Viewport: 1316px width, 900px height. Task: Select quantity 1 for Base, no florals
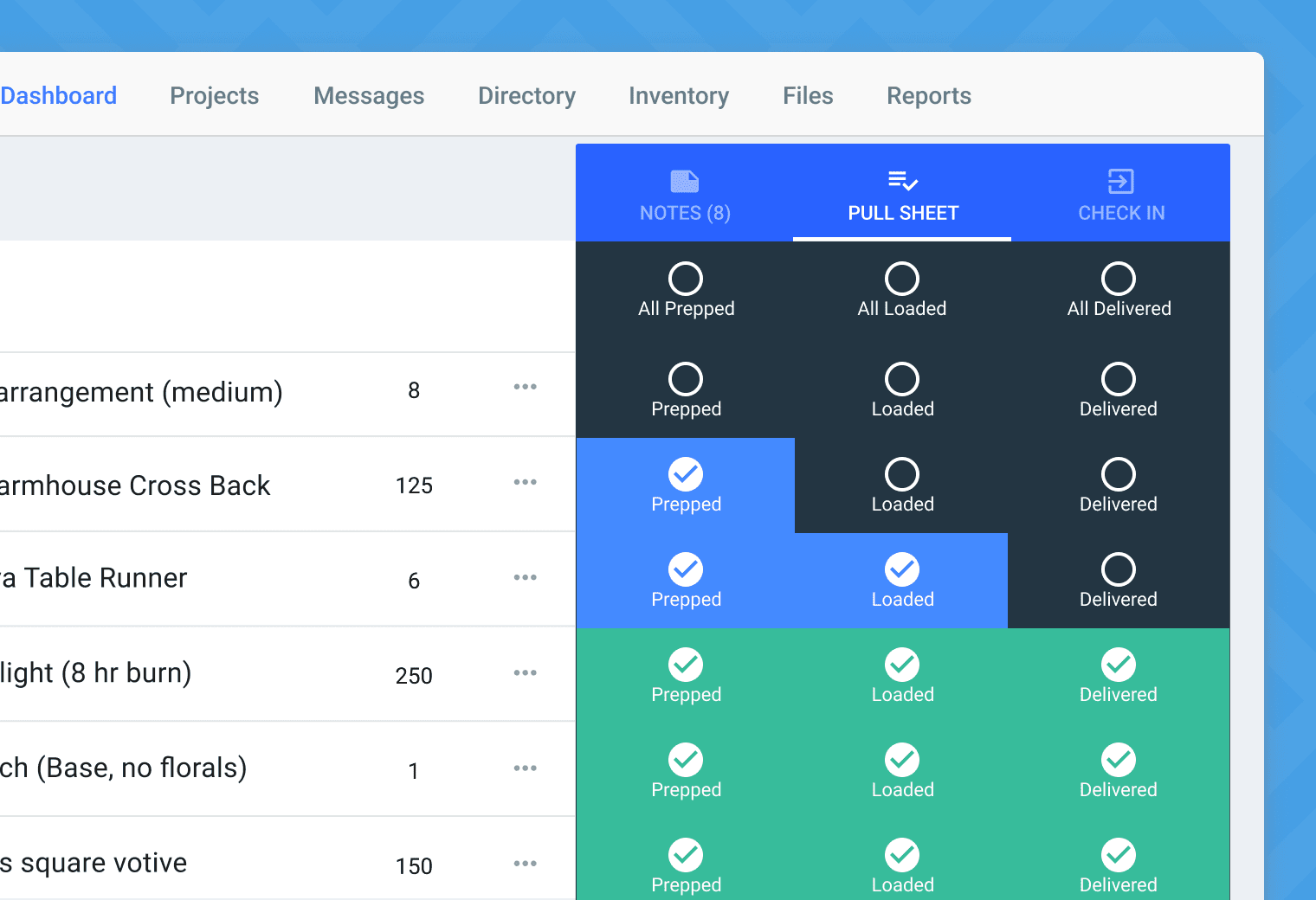(x=414, y=772)
